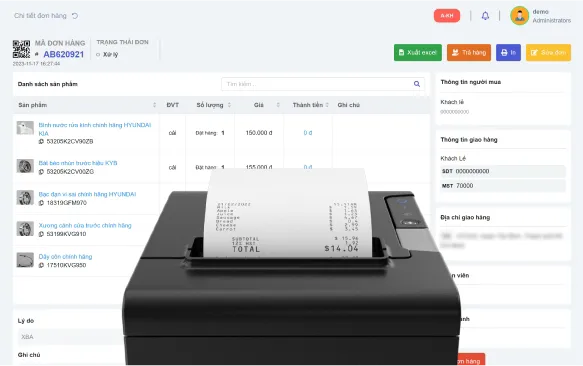
Task: Click the copy icon next to 17510KVG950
Action: [x=41, y=265]
